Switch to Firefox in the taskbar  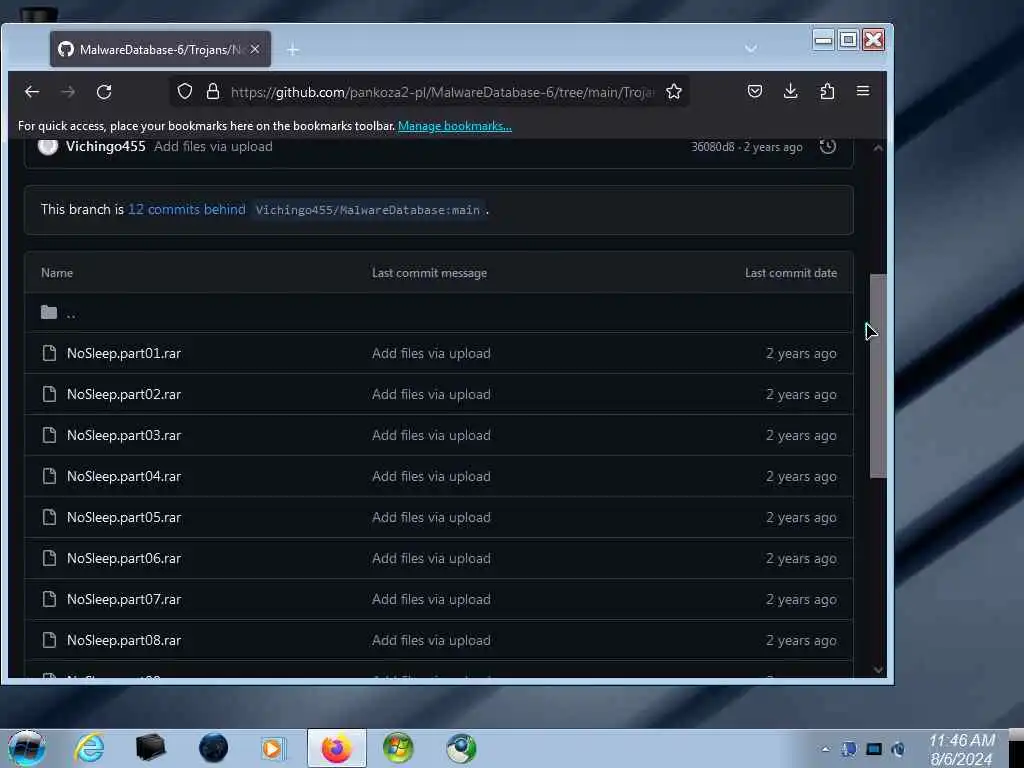tap(336, 748)
